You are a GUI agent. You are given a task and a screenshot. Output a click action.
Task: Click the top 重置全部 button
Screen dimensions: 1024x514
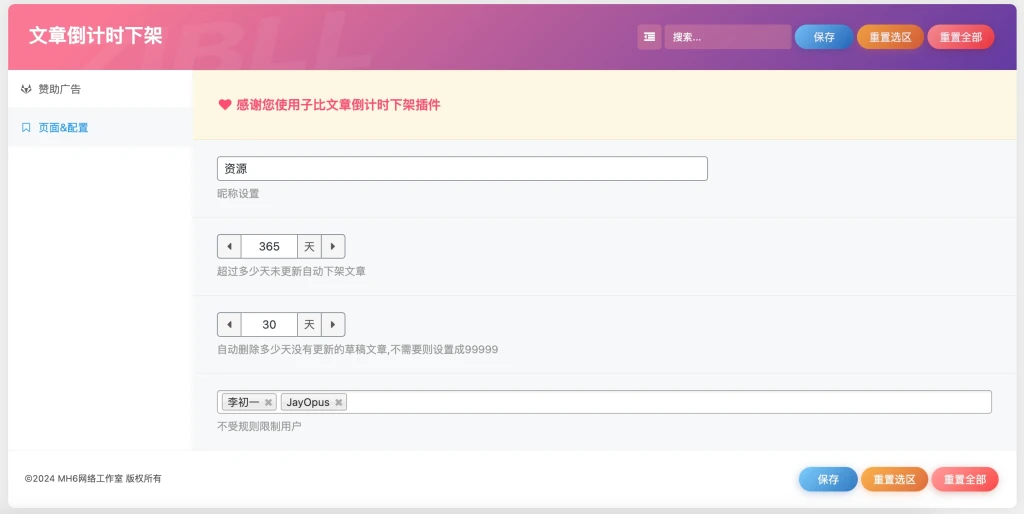tap(961, 37)
